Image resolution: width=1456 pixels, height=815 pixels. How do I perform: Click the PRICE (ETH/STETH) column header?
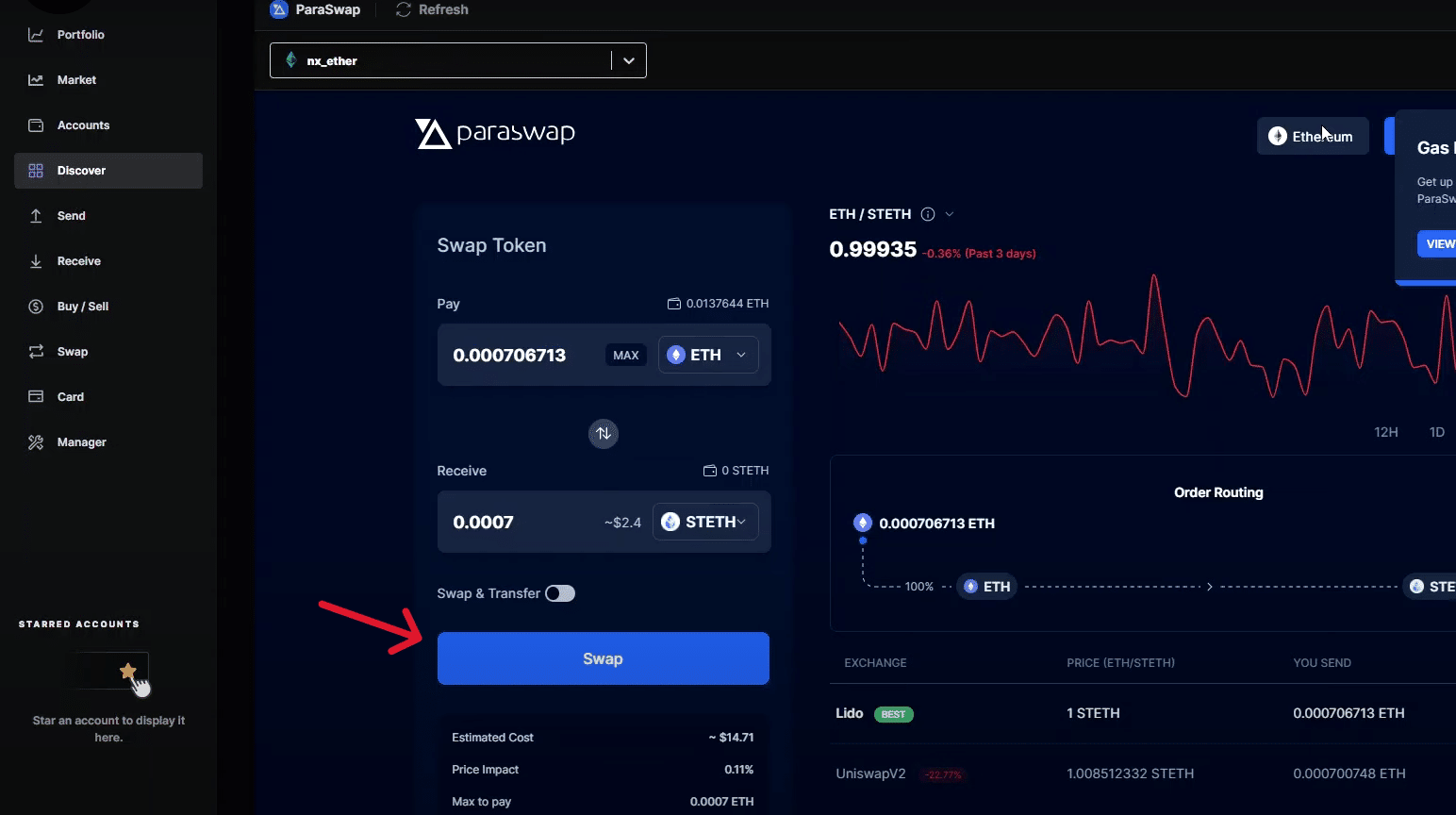(1120, 663)
